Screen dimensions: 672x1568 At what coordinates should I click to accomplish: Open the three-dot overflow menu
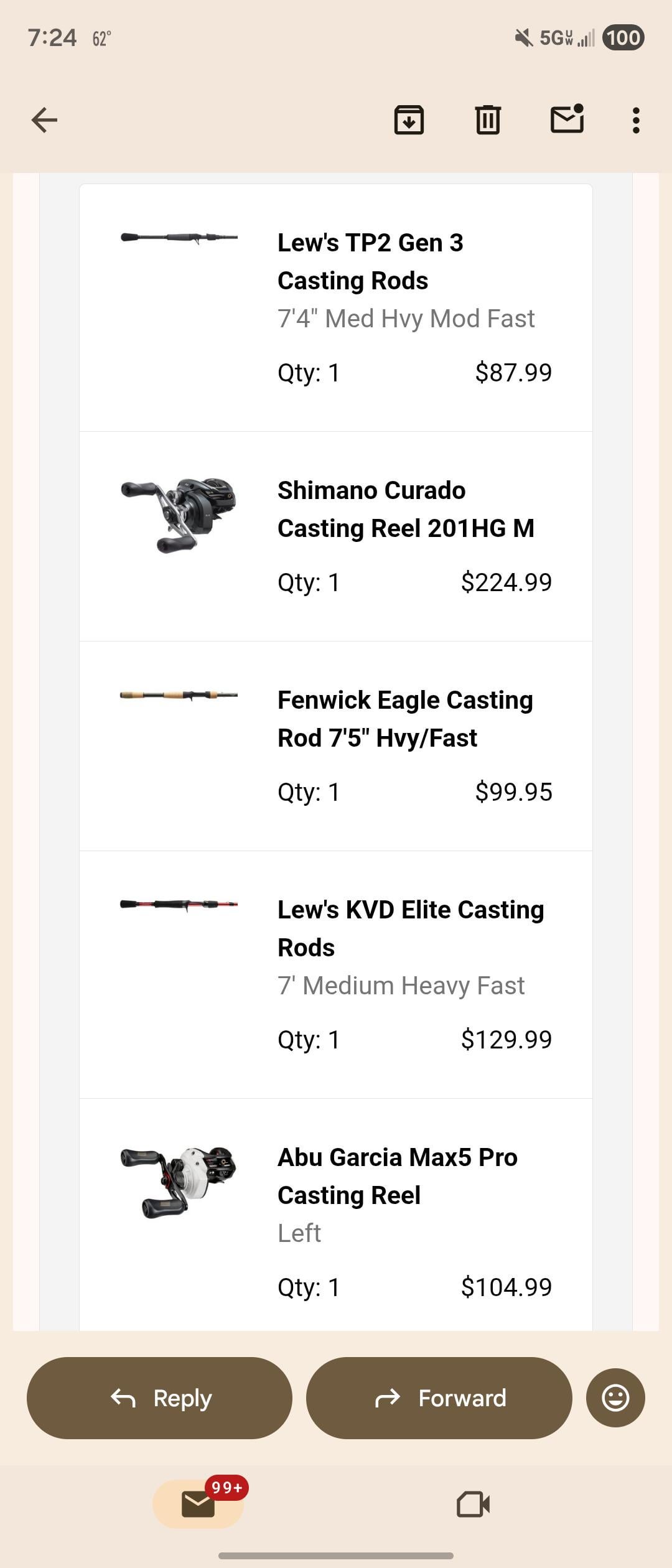coord(635,120)
